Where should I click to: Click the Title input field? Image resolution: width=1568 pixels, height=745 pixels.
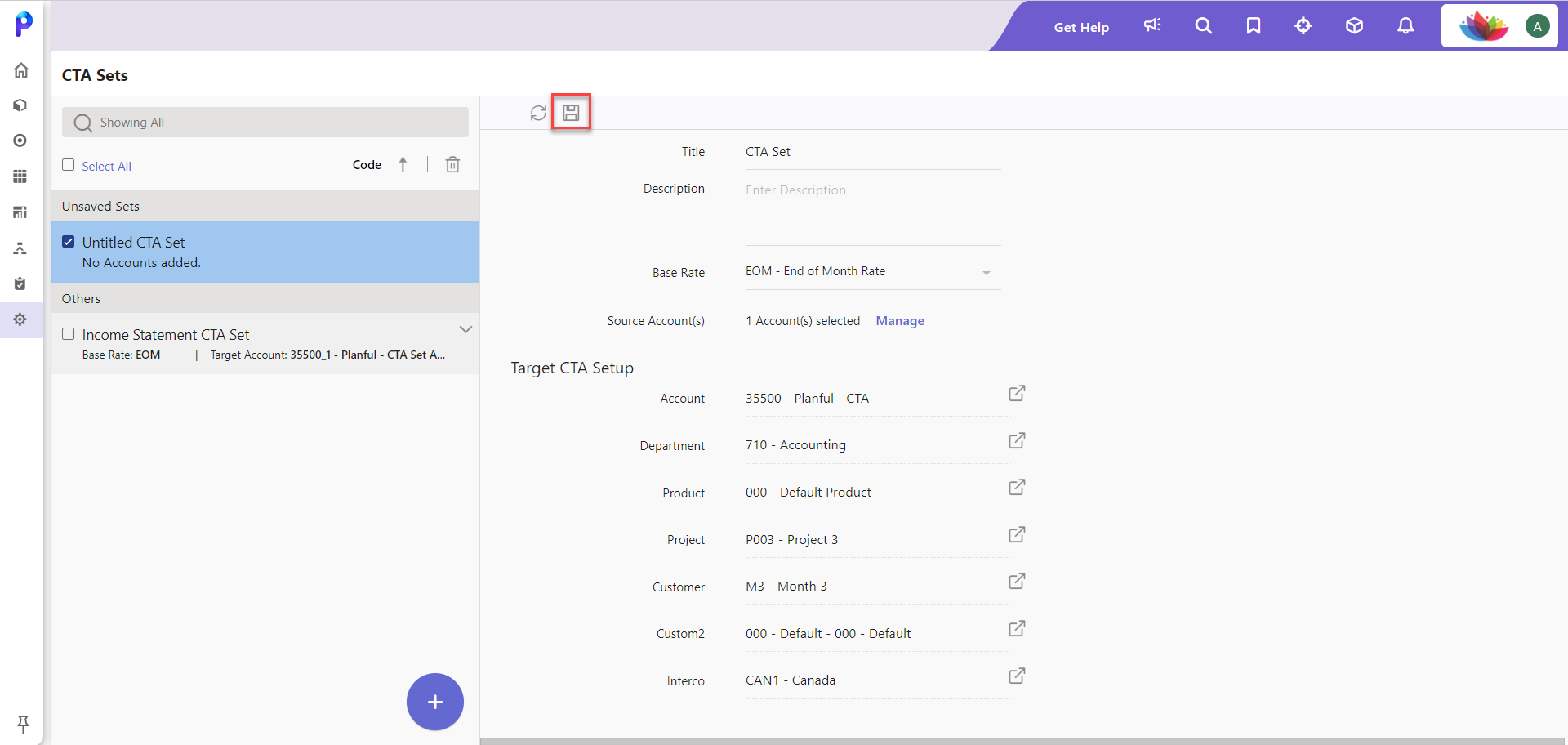[x=872, y=153]
